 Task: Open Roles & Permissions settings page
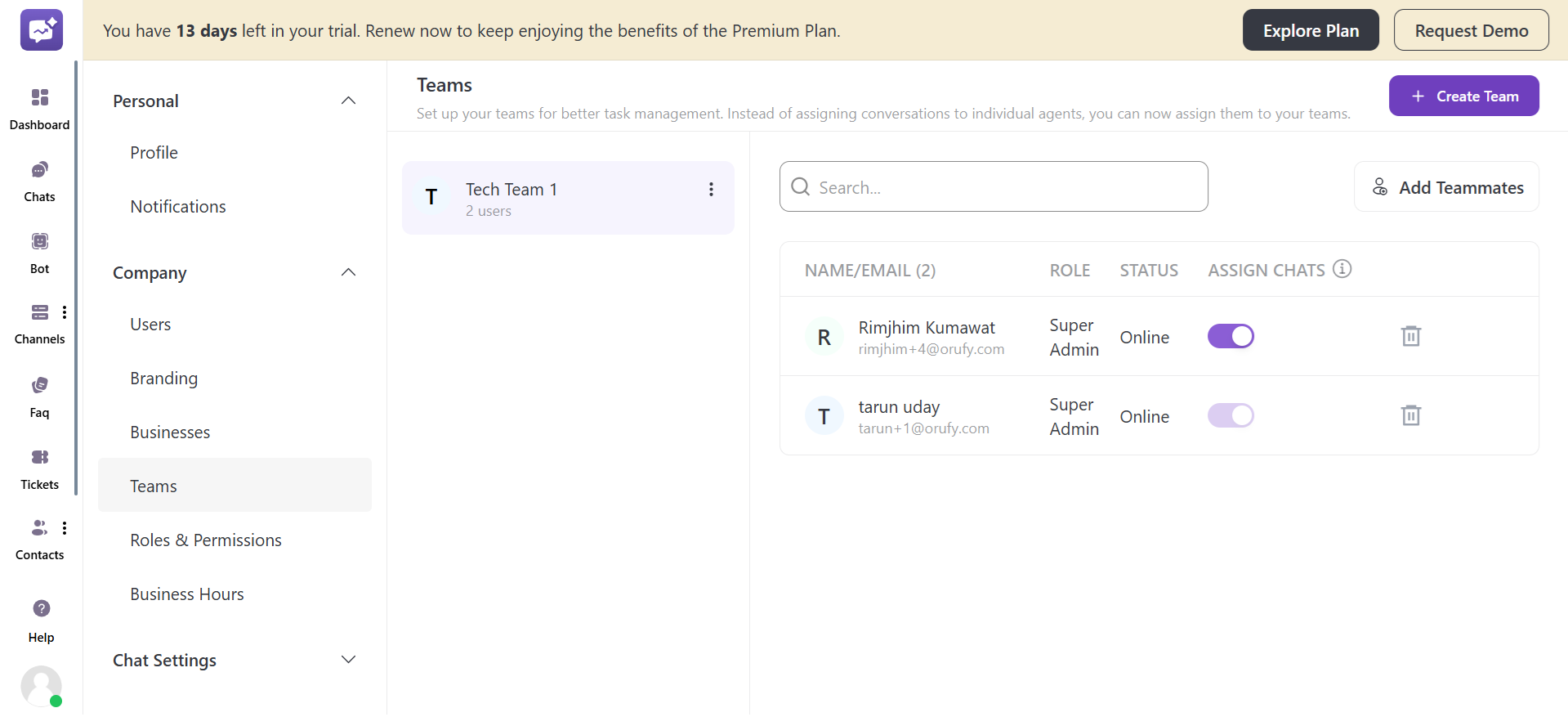tap(206, 540)
